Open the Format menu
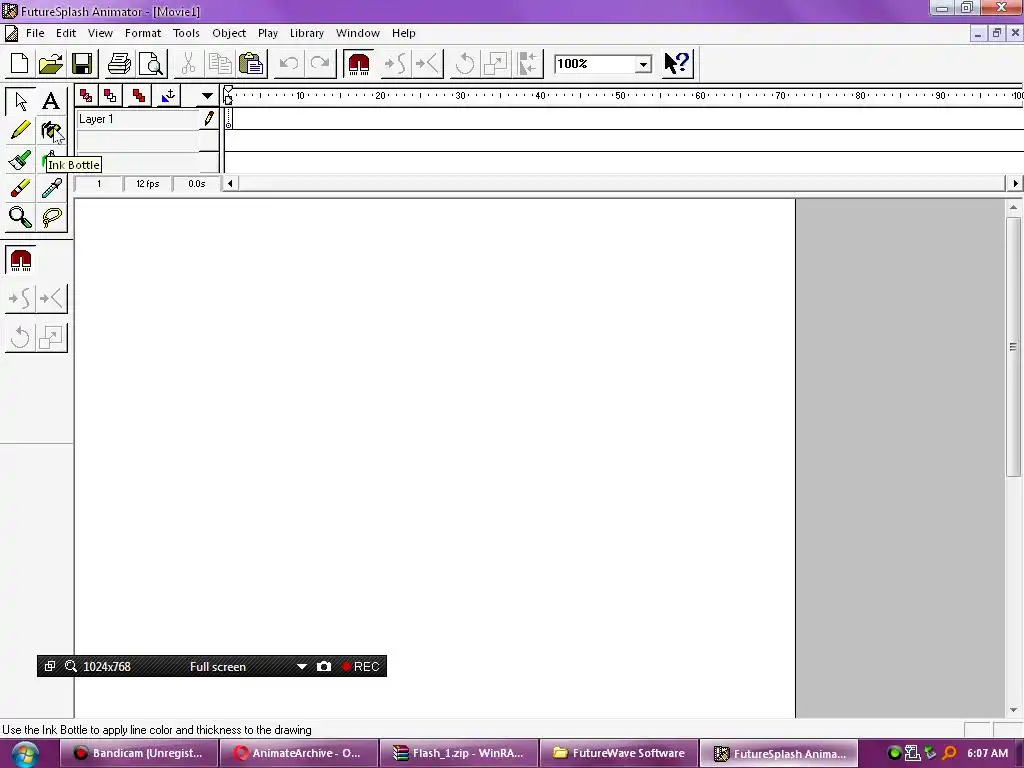Viewport: 1024px width, 768px height. coord(143,33)
